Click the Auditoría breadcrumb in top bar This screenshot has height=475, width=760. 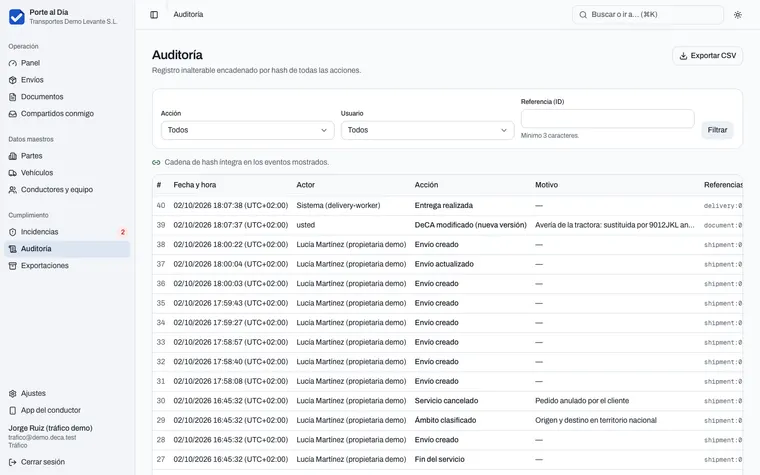click(x=188, y=15)
